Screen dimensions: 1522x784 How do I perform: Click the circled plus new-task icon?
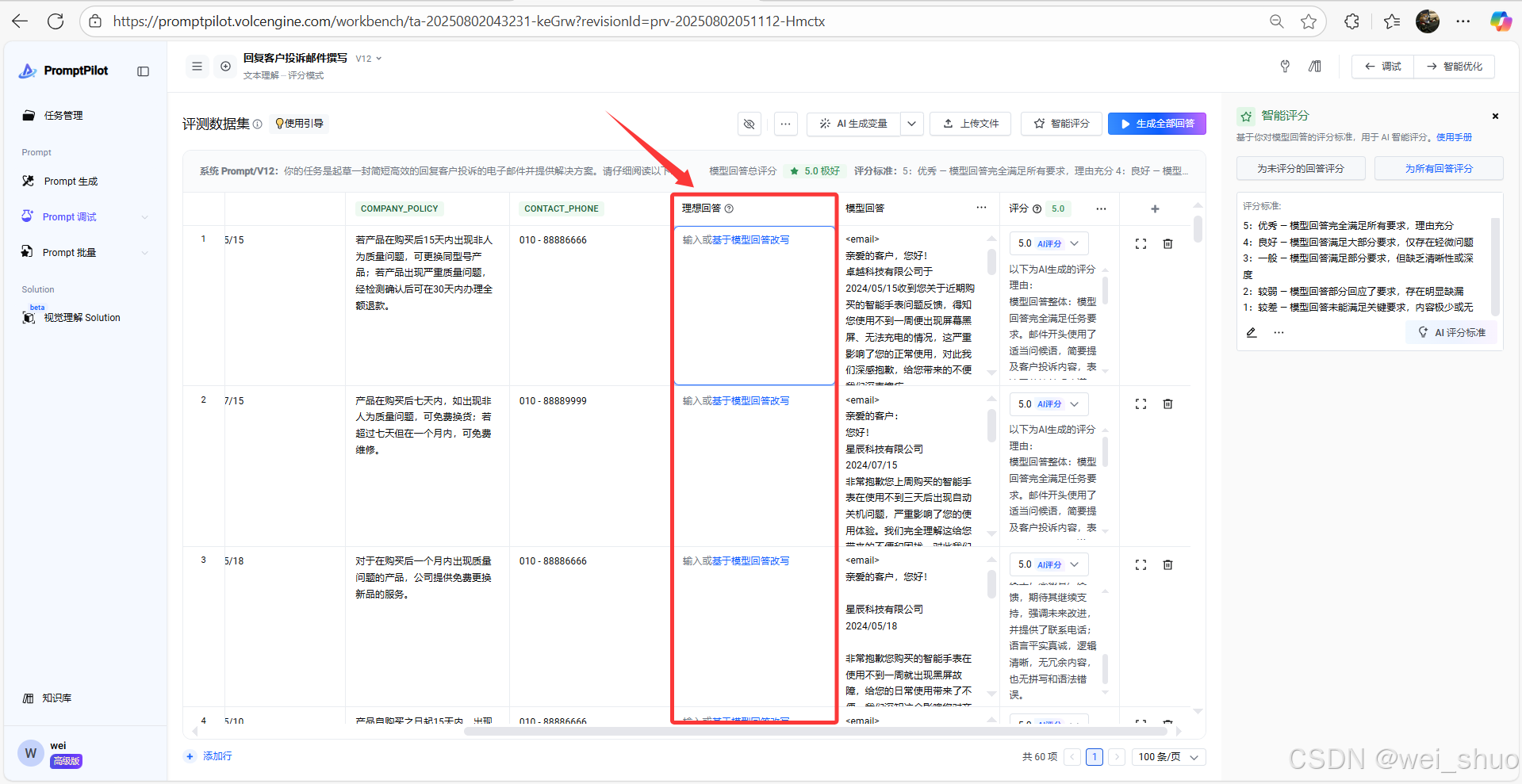pos(226,67)
